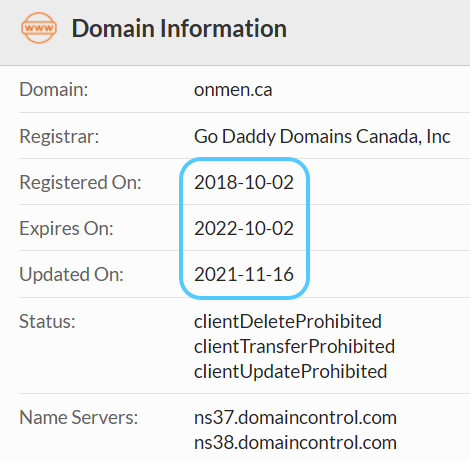The height and width of the screenshot is (462, 470).
Task: Select the 2021-11-16 updated date
Action: [x=244, y=275]
